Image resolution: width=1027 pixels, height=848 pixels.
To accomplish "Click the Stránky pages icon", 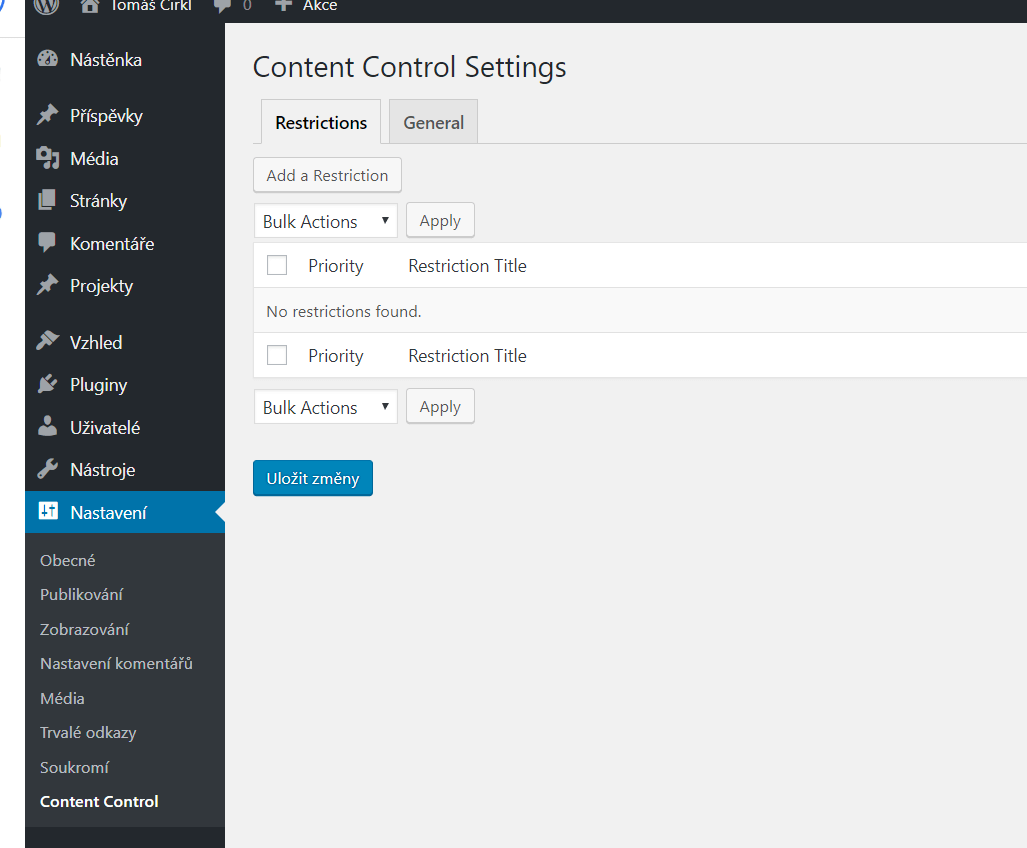I will [48, 200].
